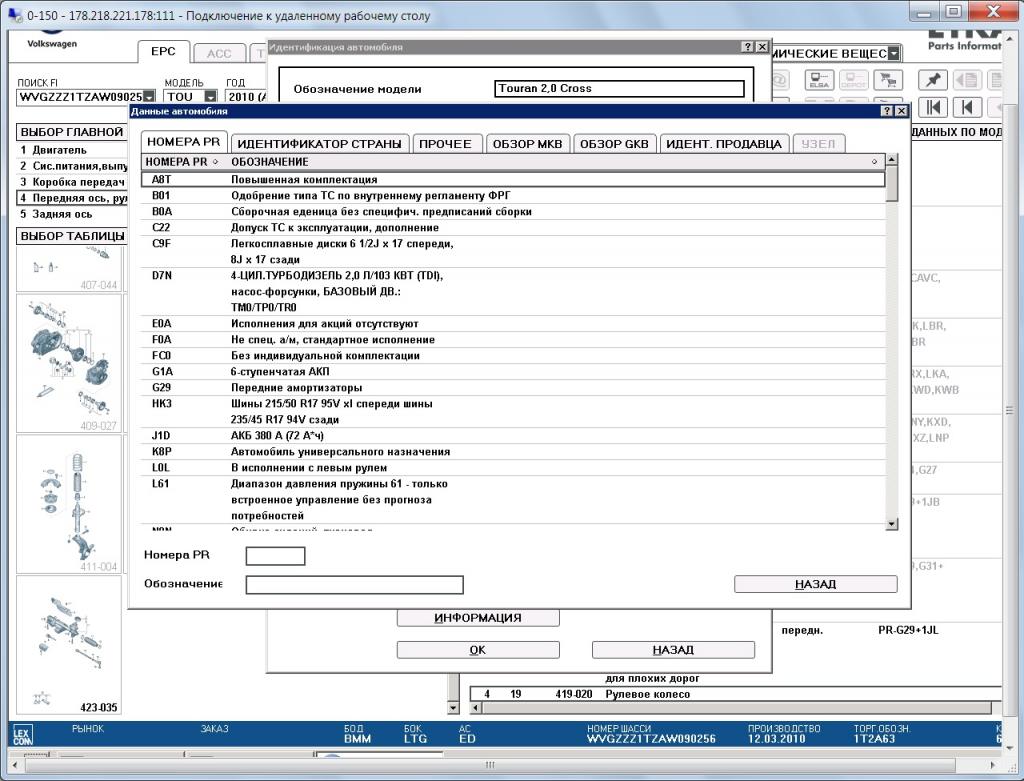The height and width of the screenshot is (781, 1024).
Task: Select PR row L0L левым рулем
Action: (513, 468)
